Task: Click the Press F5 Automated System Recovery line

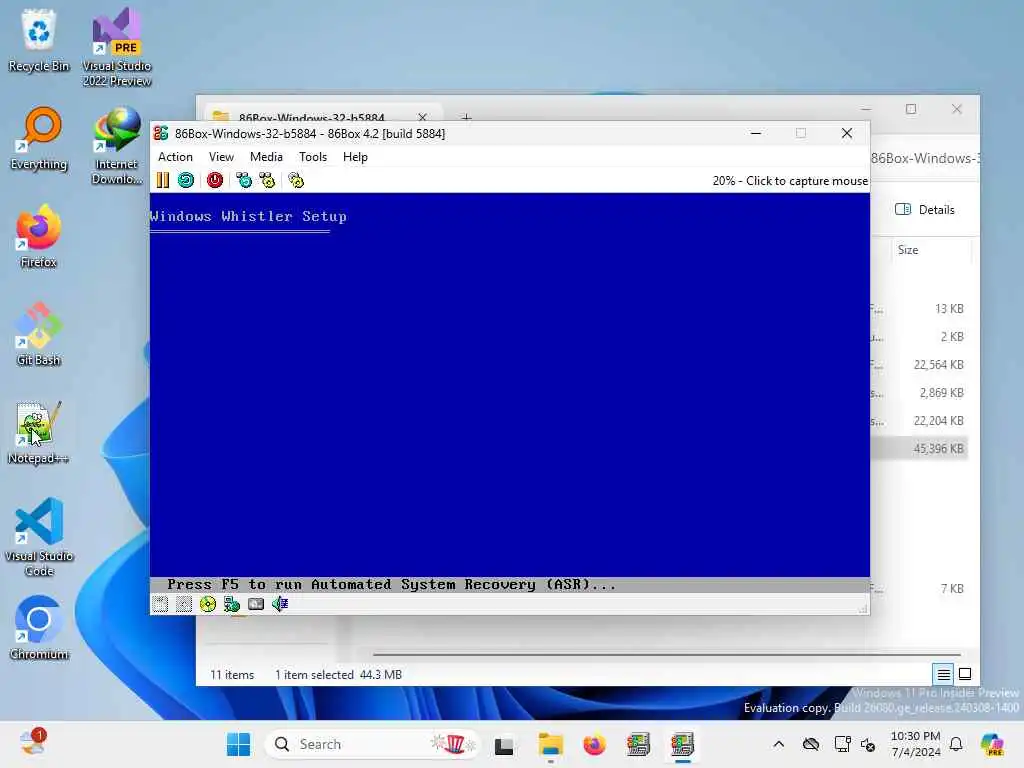Action: pos(391,584)
